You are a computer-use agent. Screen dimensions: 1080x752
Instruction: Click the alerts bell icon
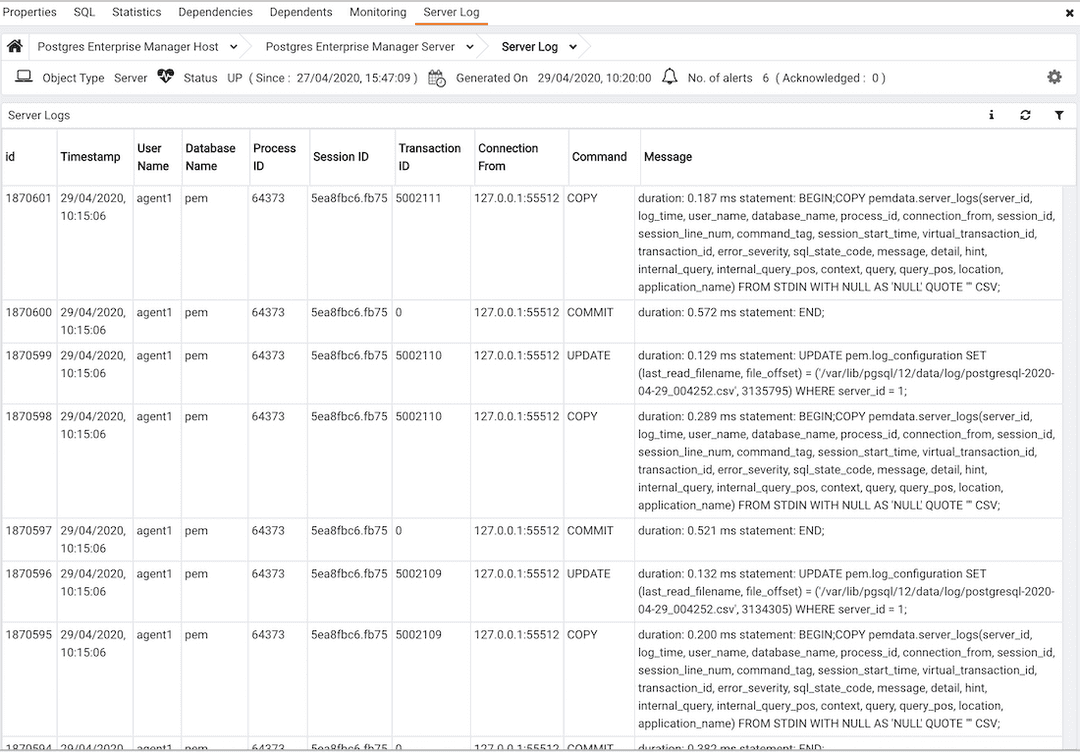pos(669,77)
